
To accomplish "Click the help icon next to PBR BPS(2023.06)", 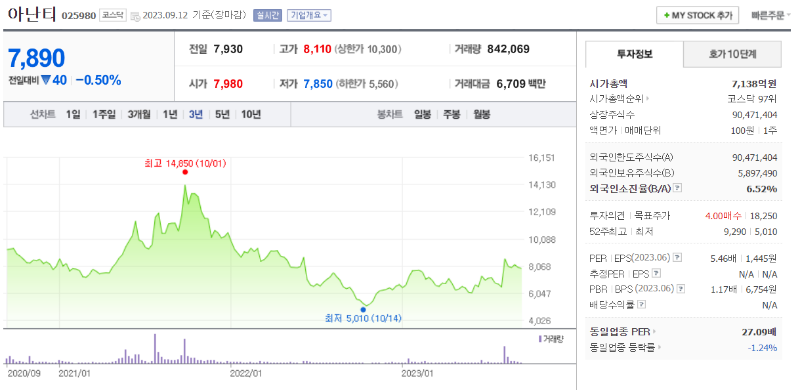I will 681,289.
